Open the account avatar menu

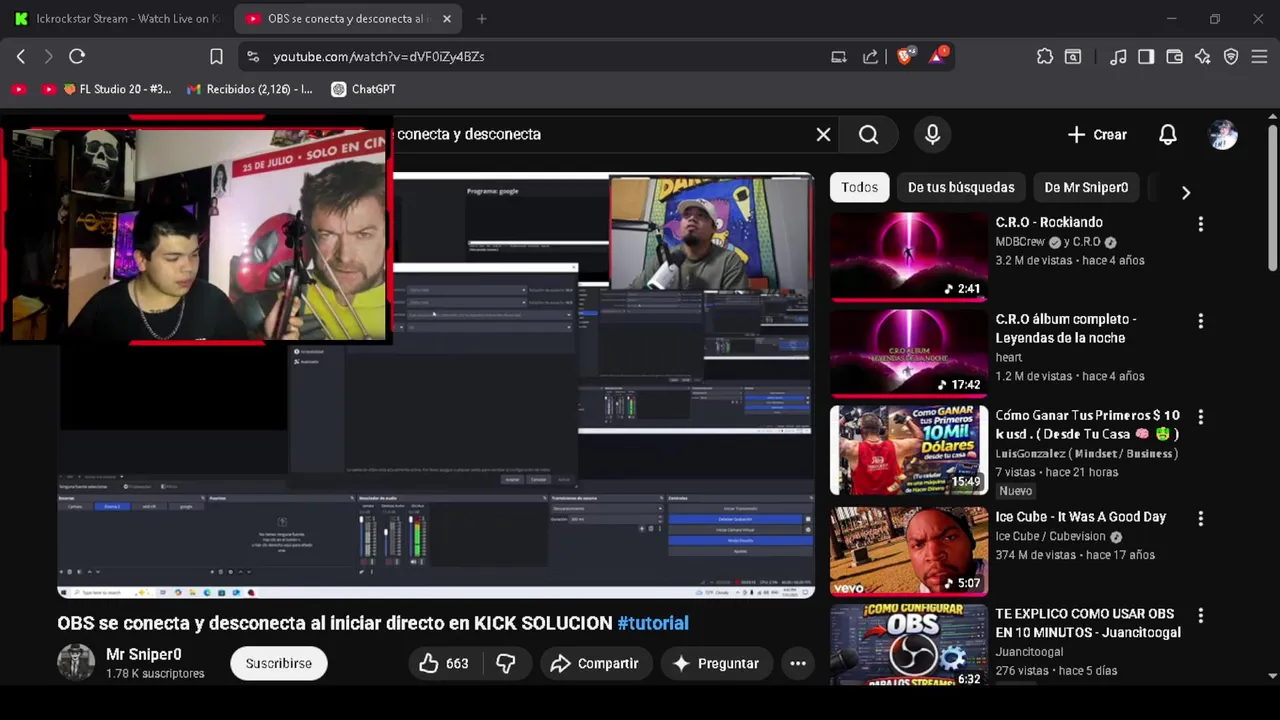pos(1223,134)
